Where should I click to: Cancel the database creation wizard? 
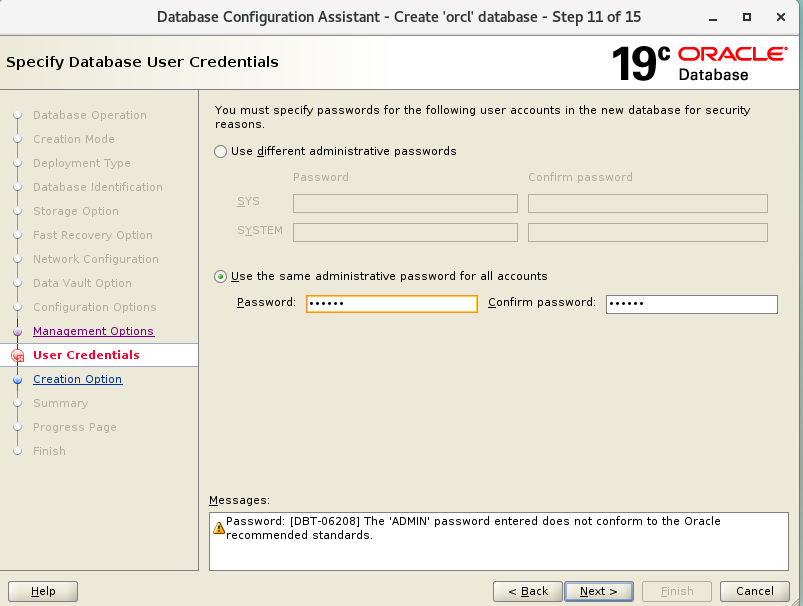[754, 591]
